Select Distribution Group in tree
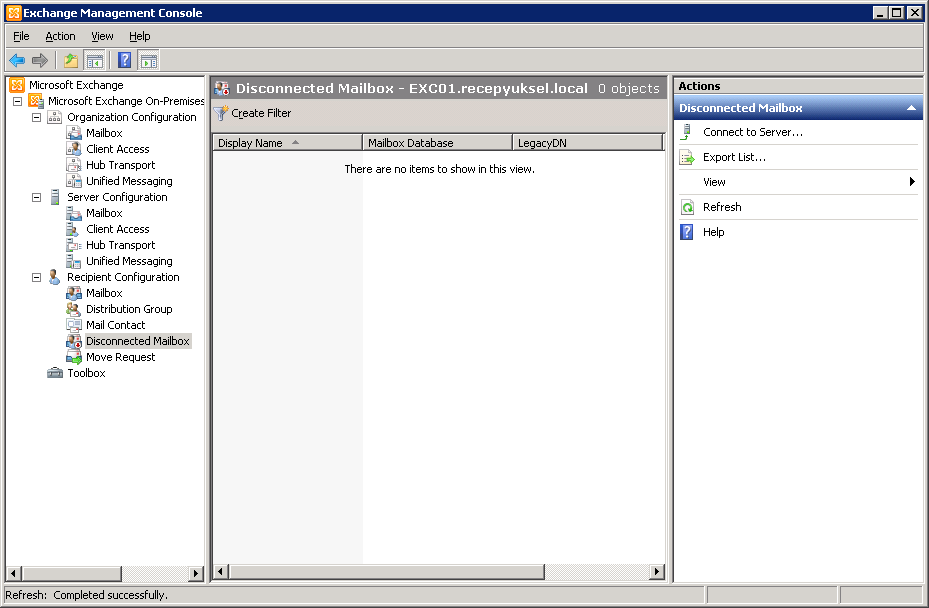Viewport: 929px width, 608px height. tap(129, 309)
